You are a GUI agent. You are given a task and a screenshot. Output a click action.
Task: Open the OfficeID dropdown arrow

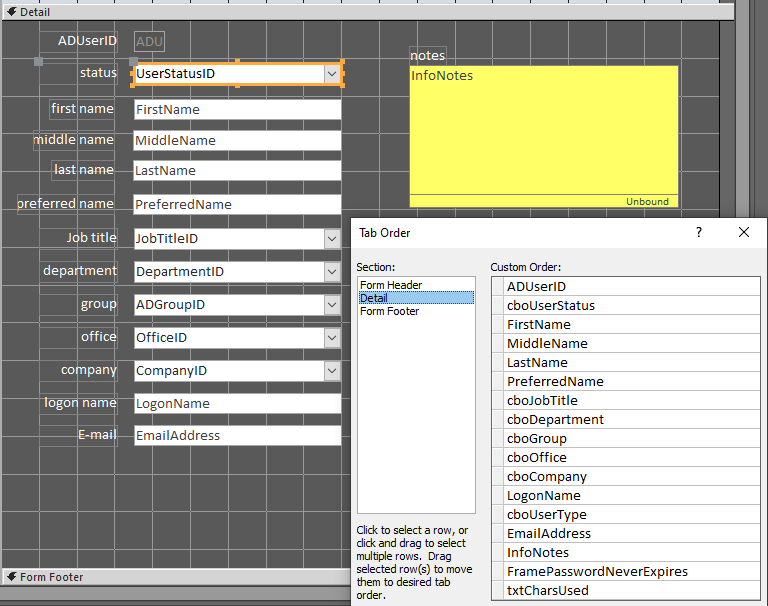[332, 338]
